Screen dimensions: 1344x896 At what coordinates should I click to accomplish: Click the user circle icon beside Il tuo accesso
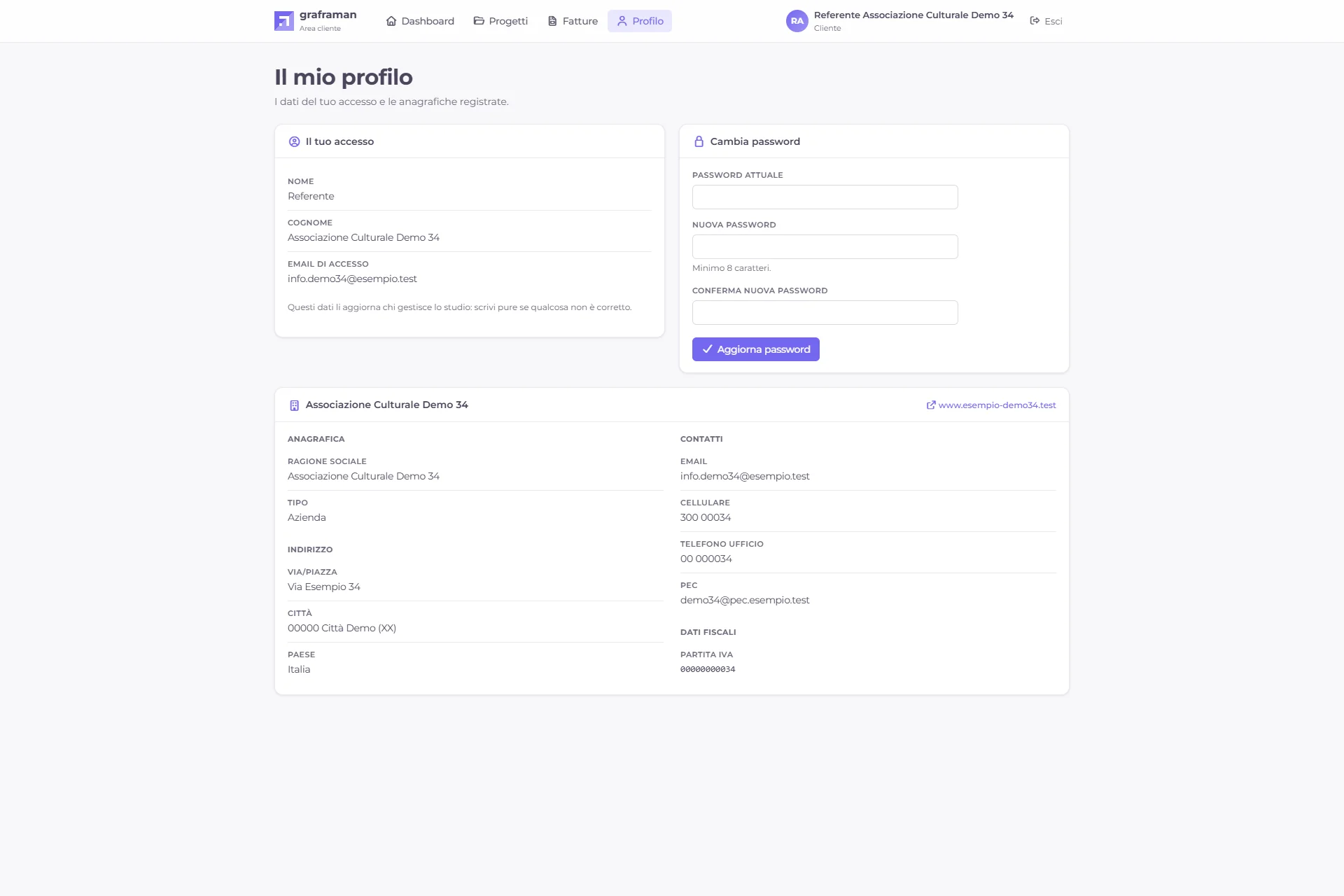coord(294,141)
